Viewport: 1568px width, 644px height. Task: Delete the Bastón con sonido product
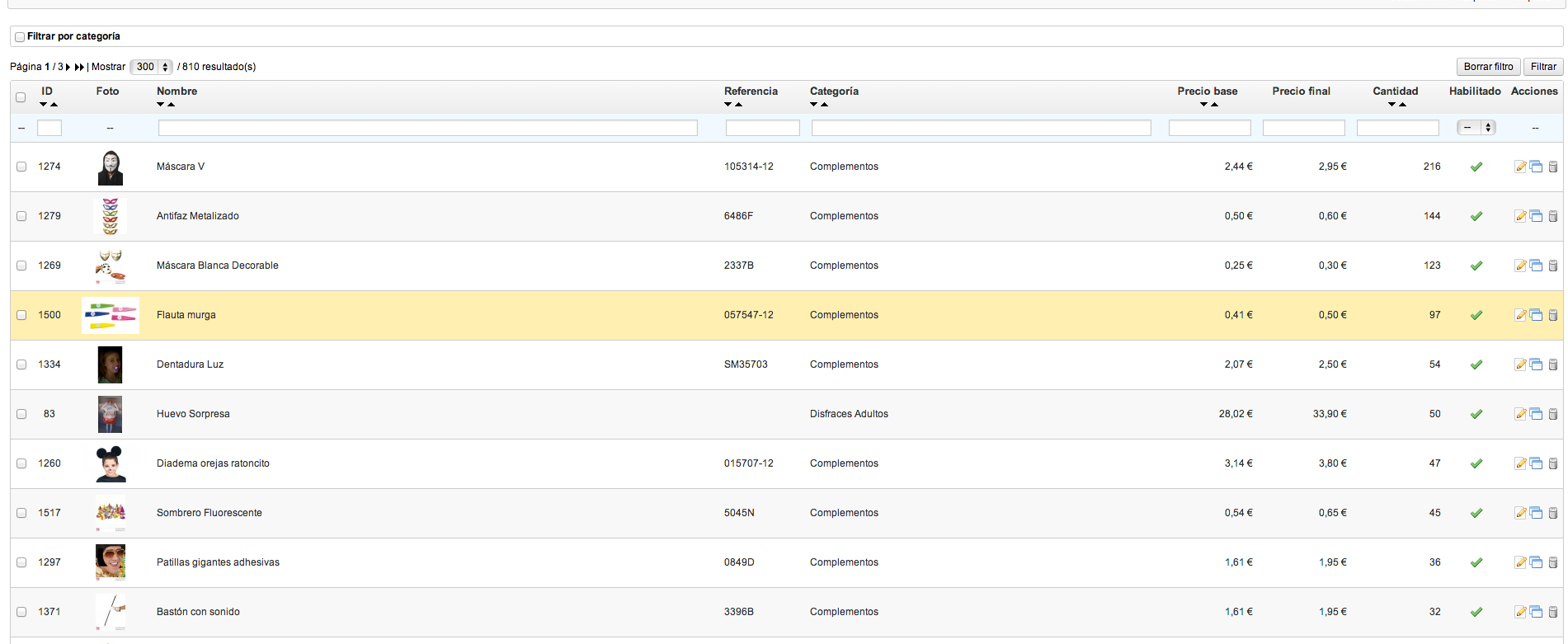tap(1552, 612)
